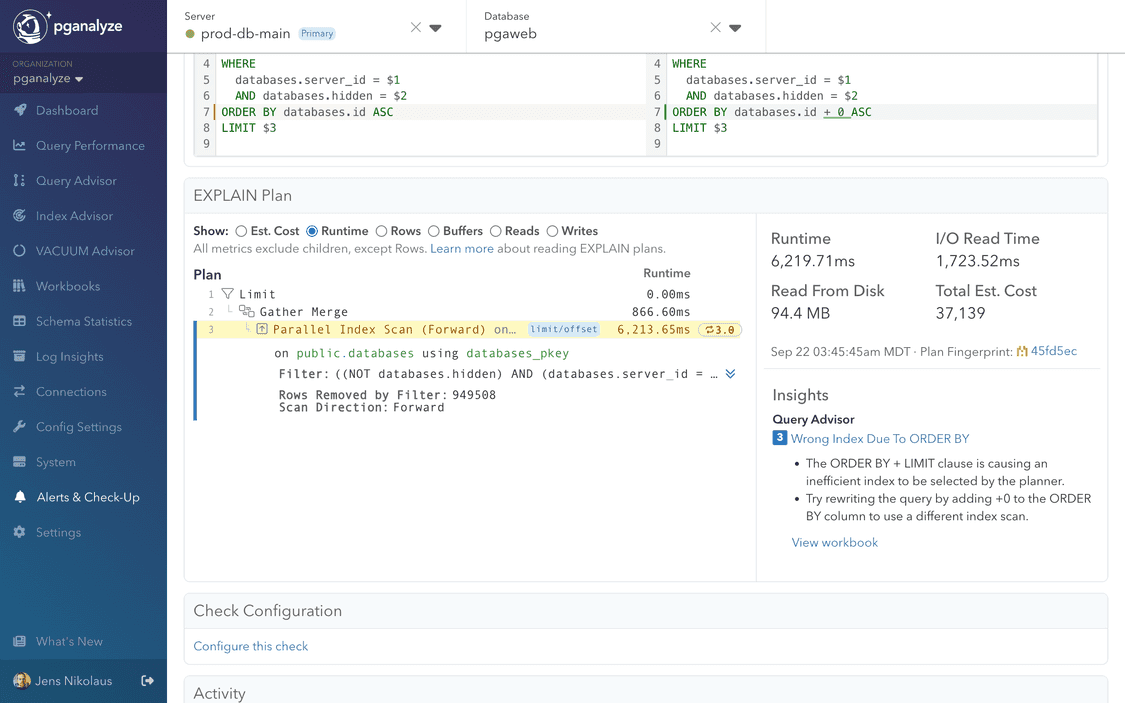This screenshot has height=703, width=1125.
Task: Open the Server selector dropdown
Action: [x=437, y=27]
